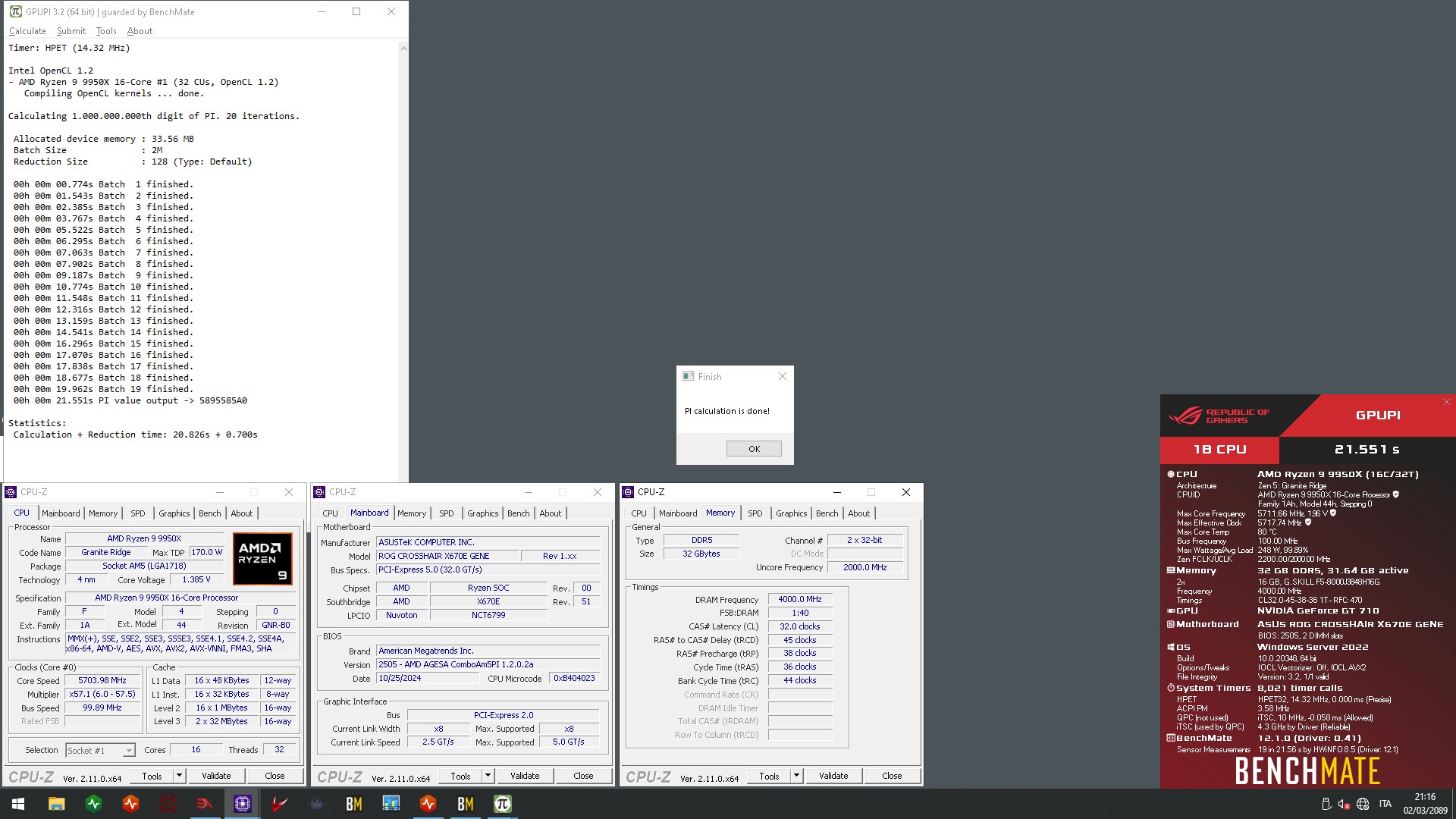Open the red double-arrow taskbar icon
Image resolution: width=1456 pixels, height=819 pixels.
(205, 804)
